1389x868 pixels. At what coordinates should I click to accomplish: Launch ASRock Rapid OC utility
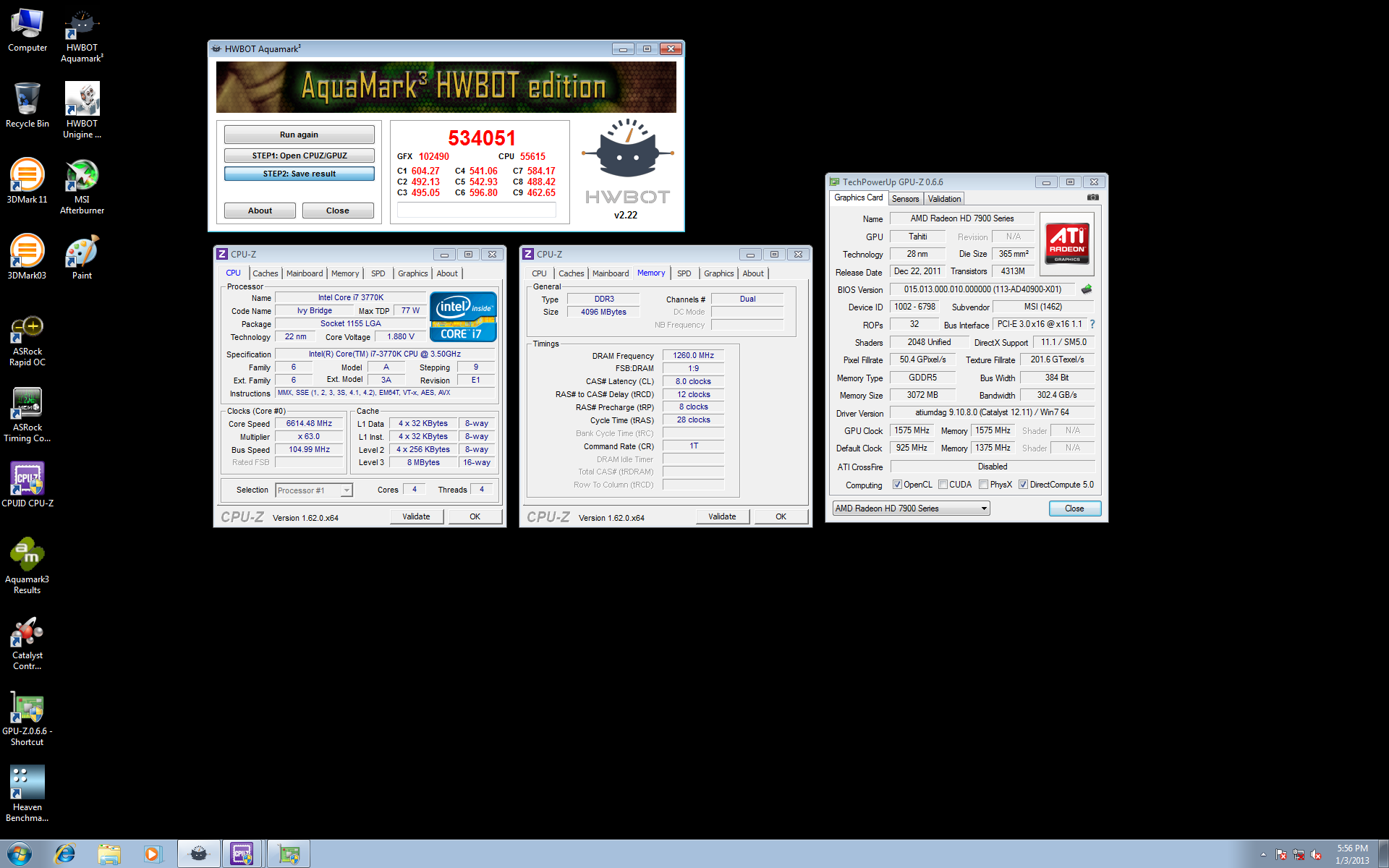coord(27,341)
